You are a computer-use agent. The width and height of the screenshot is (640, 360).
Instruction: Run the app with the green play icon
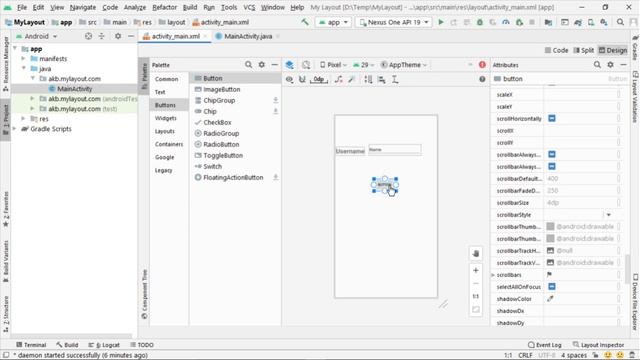click(441, 22)
